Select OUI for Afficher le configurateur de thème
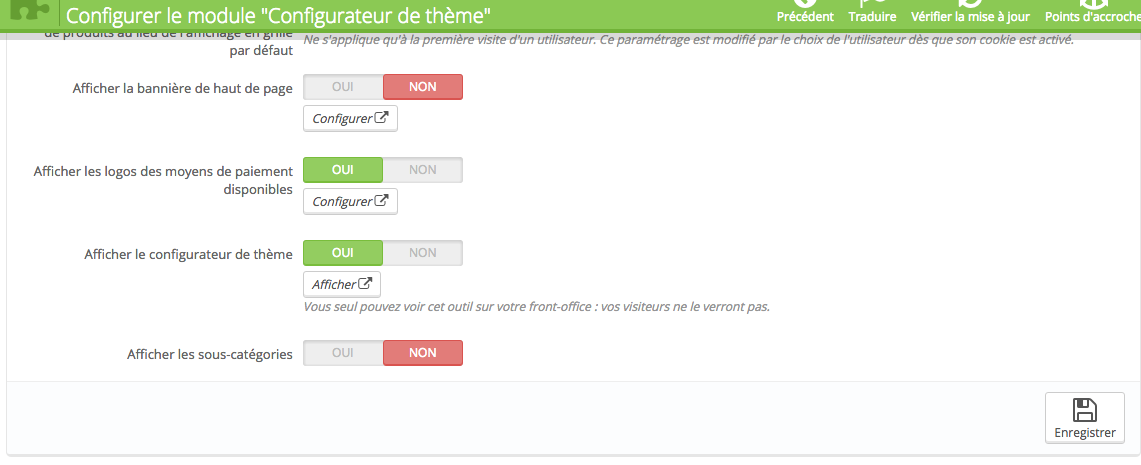1141x465 pixels. [x=343, y=253]
